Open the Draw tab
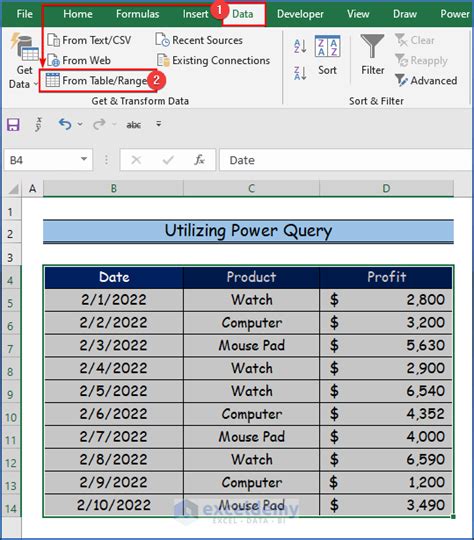474x540 pixels. pos(405,14)
